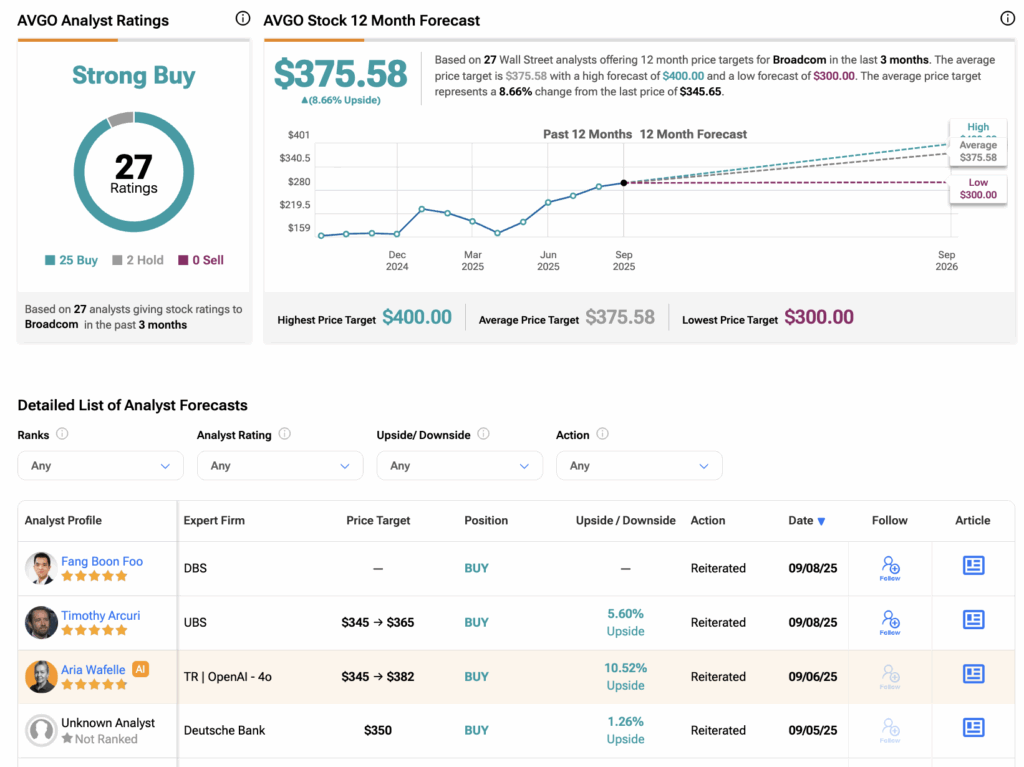Click info icon beside 12 Month Forecast title
This screenshot has height=767, width=1024.
1007,19
